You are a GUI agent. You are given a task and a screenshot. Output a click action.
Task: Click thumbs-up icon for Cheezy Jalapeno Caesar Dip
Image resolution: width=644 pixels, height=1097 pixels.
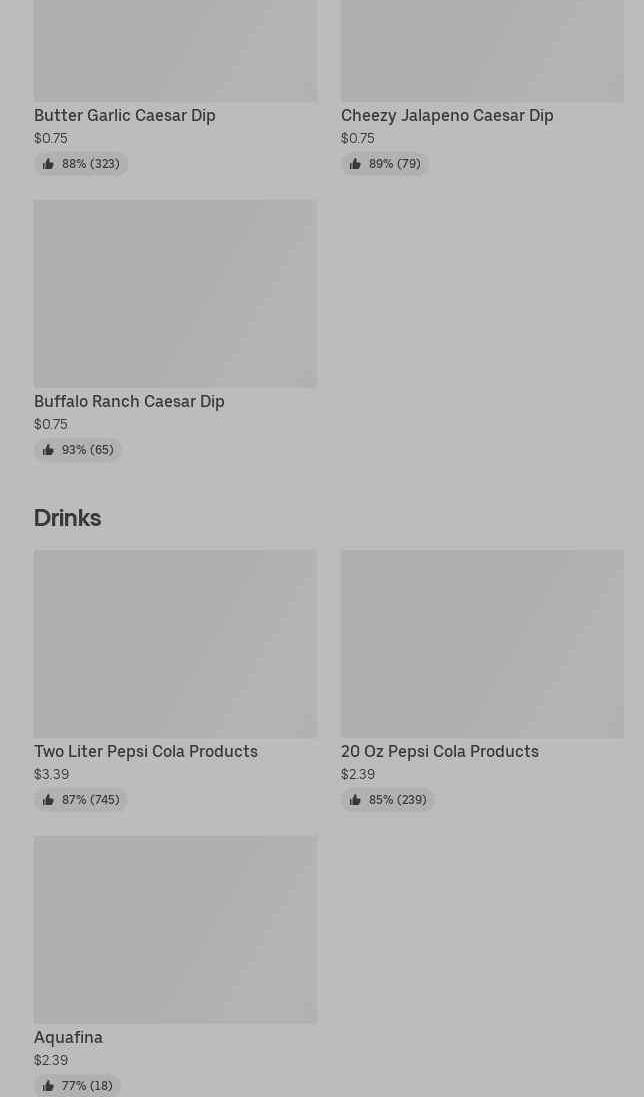pyautogui.click(x=355, y=164)
